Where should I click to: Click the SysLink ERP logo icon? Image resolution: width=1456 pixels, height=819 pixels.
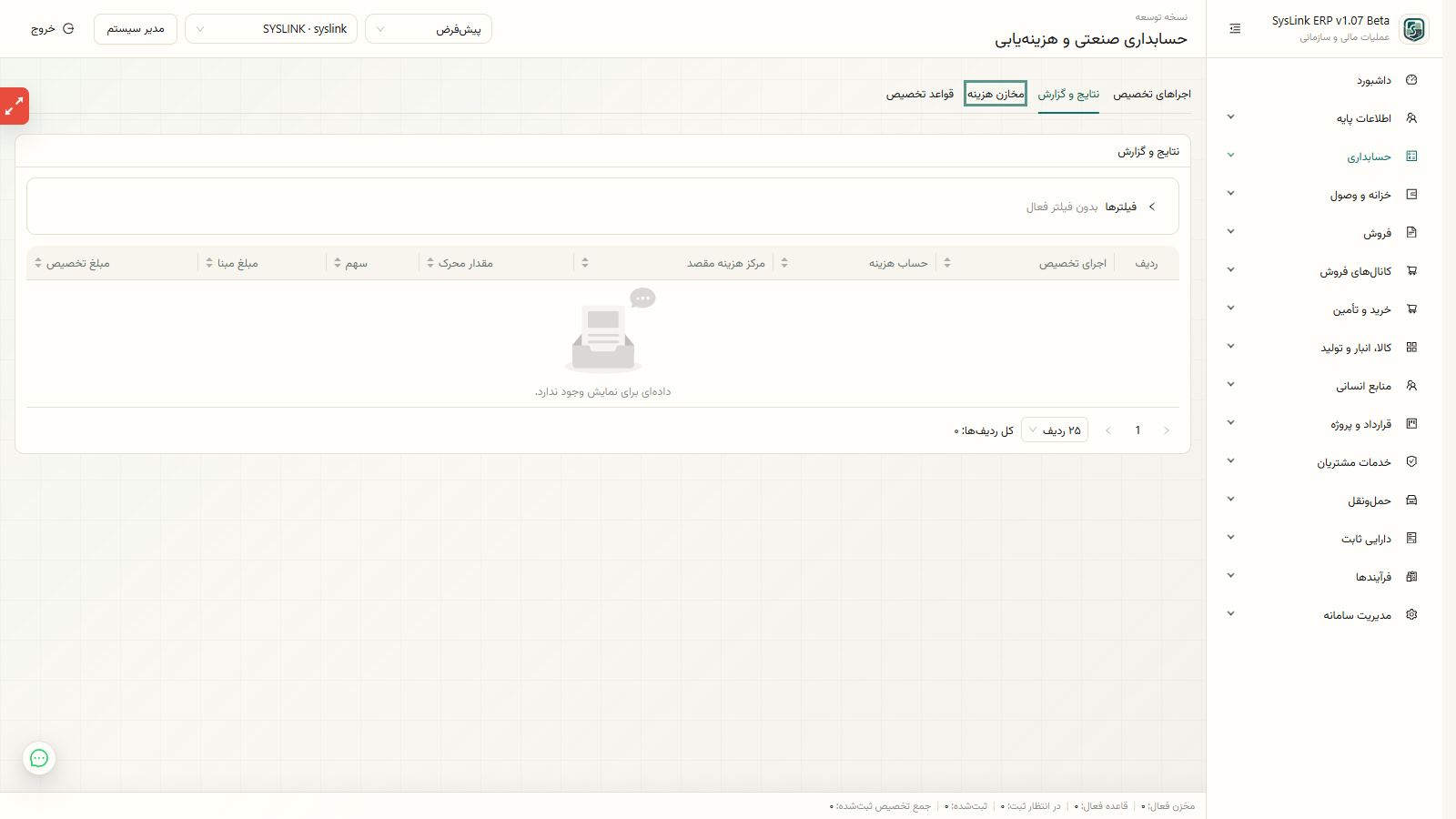pos(1414,29)
